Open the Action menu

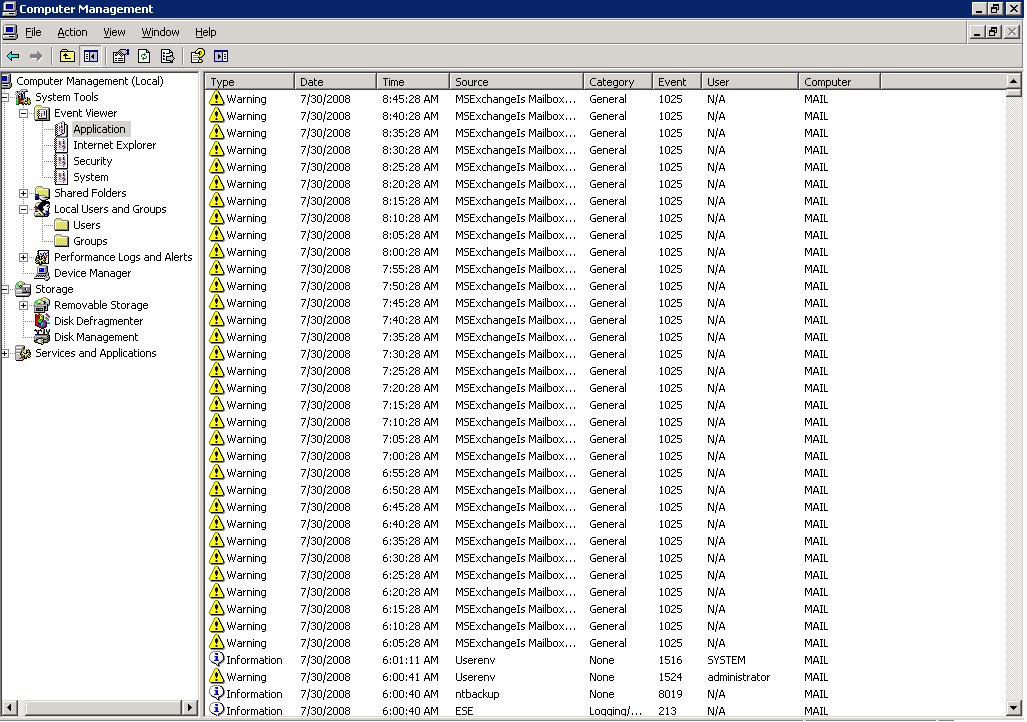(x=72, y=32)
